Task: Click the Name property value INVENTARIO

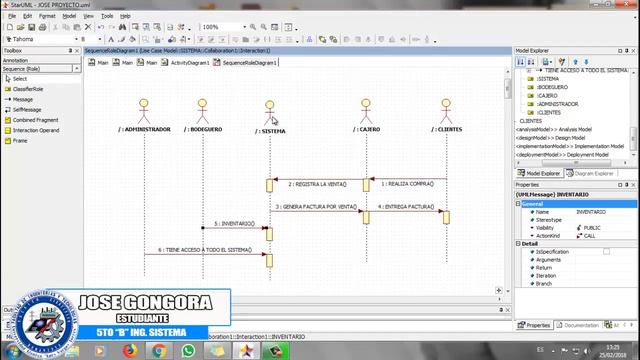Action: (591, 212)
